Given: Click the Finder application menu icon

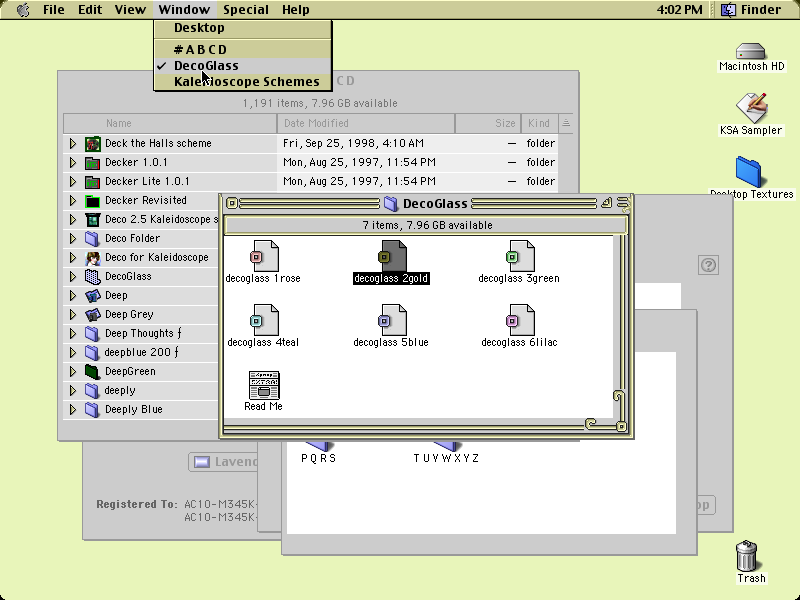Looking at the screenshot, I should [x=728, y=10].
